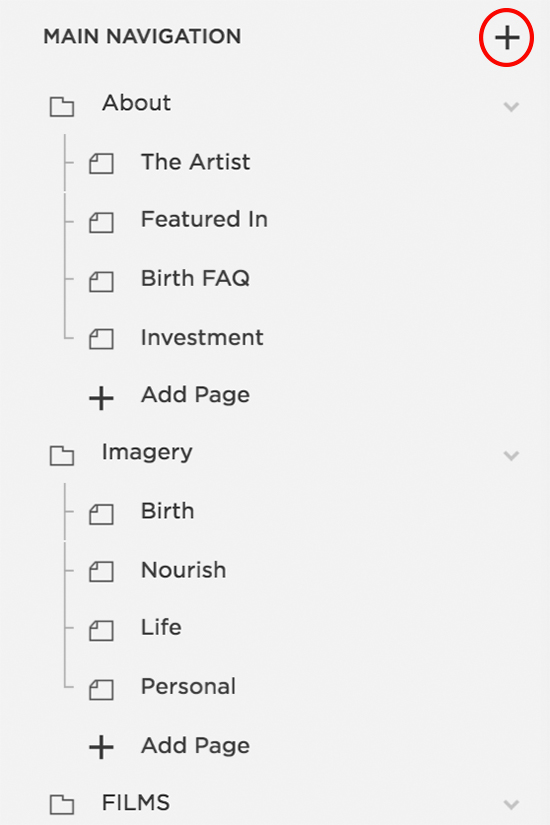Click the plus icon beside Main Navigation

[506, 38]
